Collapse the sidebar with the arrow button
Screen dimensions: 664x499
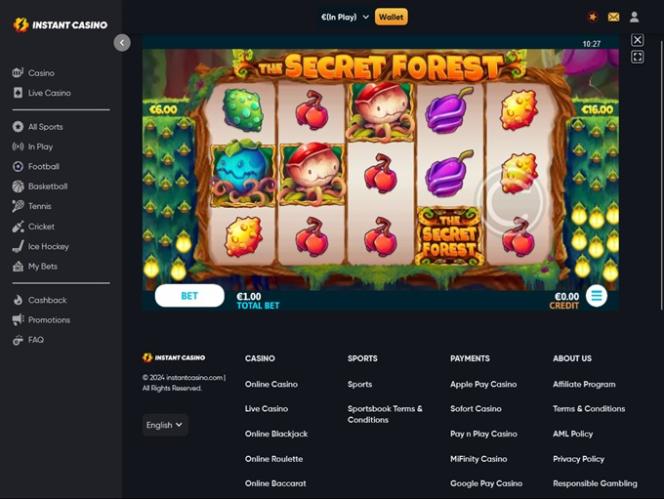click(x=122, y=43)
